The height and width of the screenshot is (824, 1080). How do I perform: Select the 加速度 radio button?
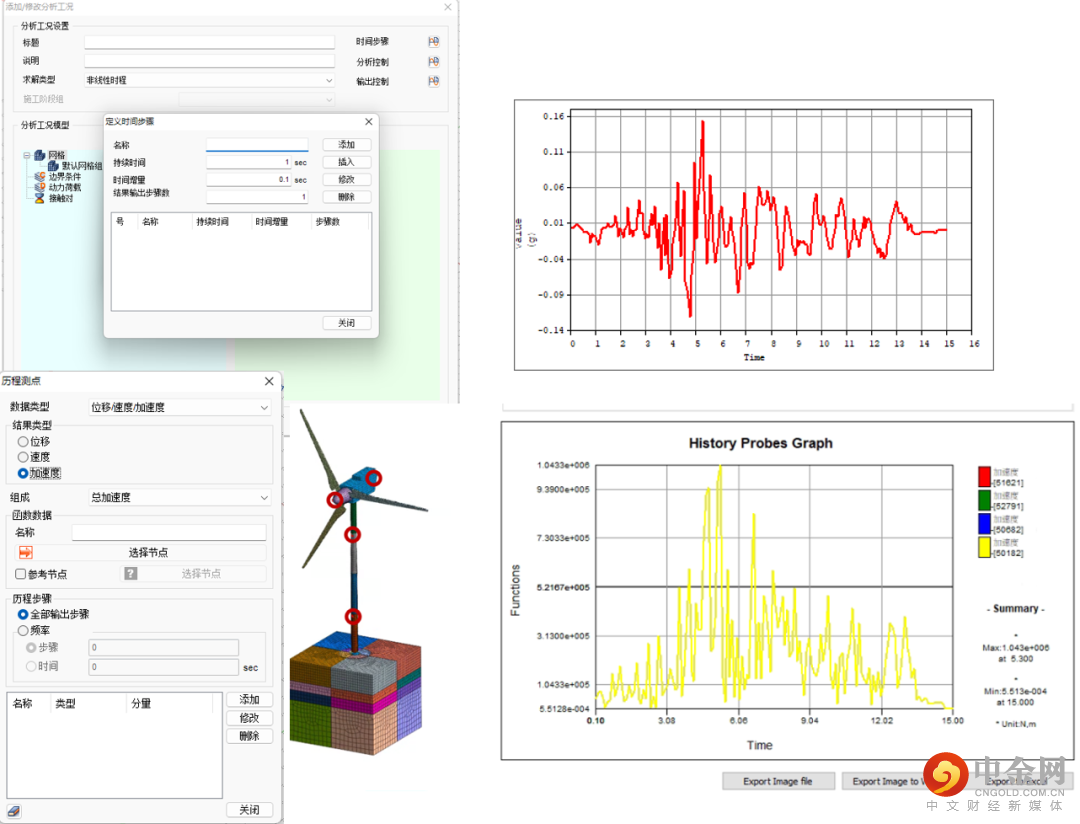point(23,473)
